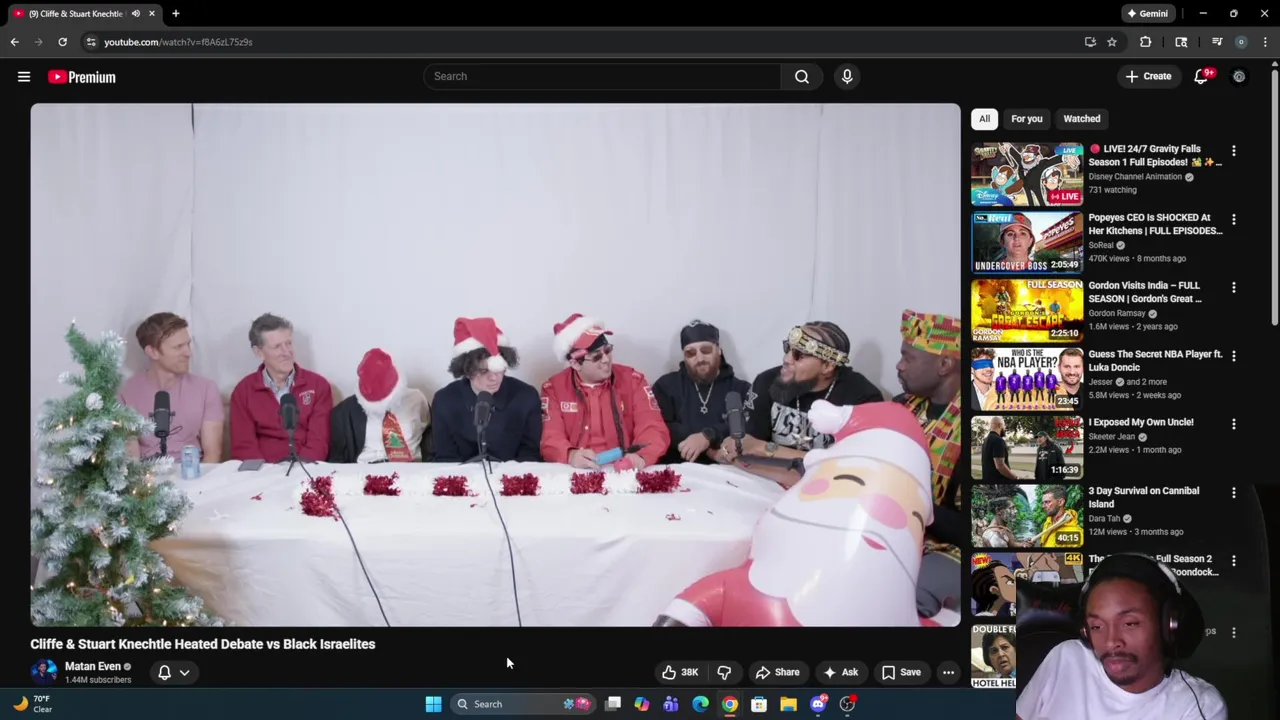The image size is (1280, 720).
Task: Open Guess The Secret NBA Player thumbnail
Action: pyautogui.click(x=1027, y=379)
